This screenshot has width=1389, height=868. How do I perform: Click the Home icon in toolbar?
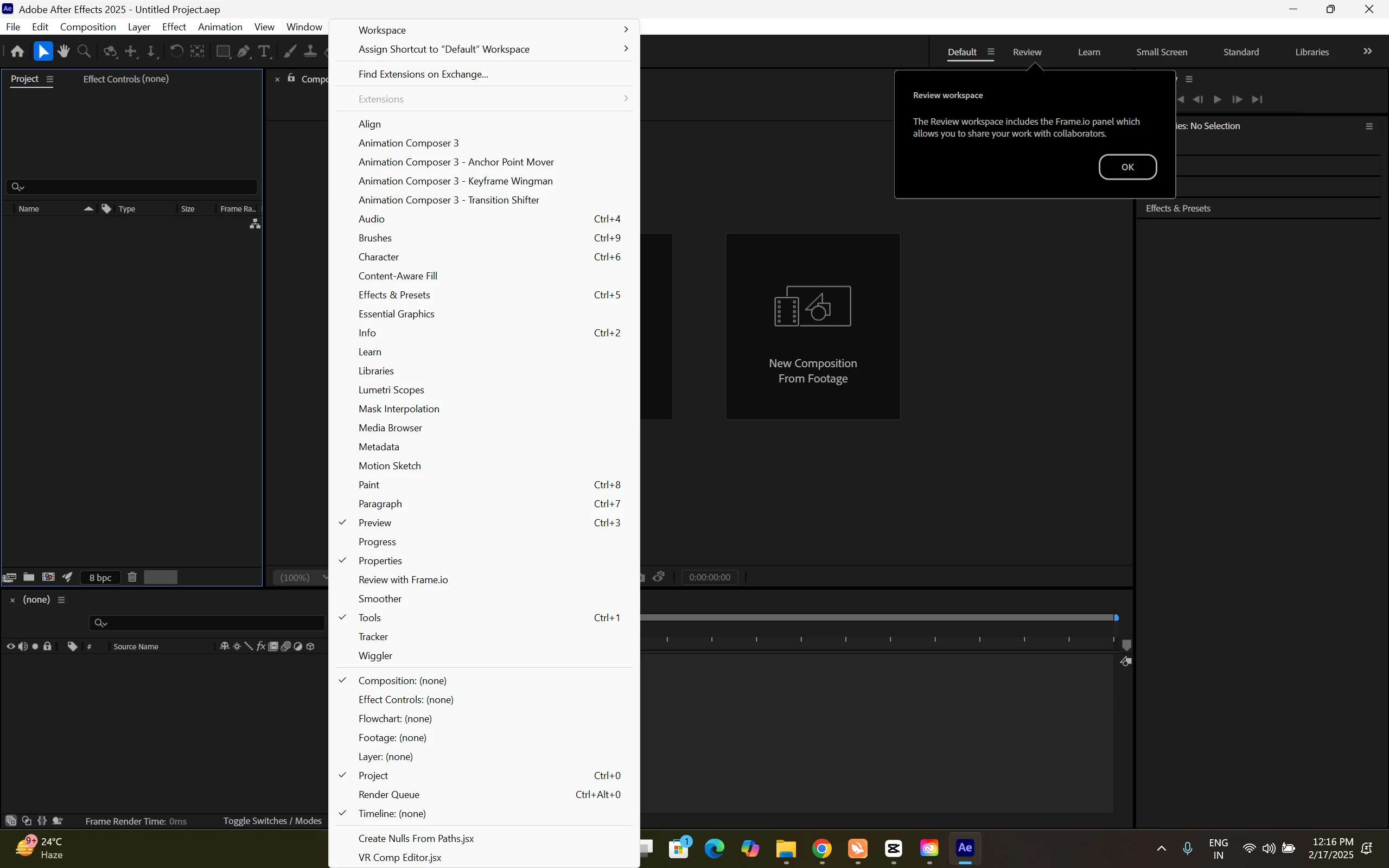pos(17,52)
